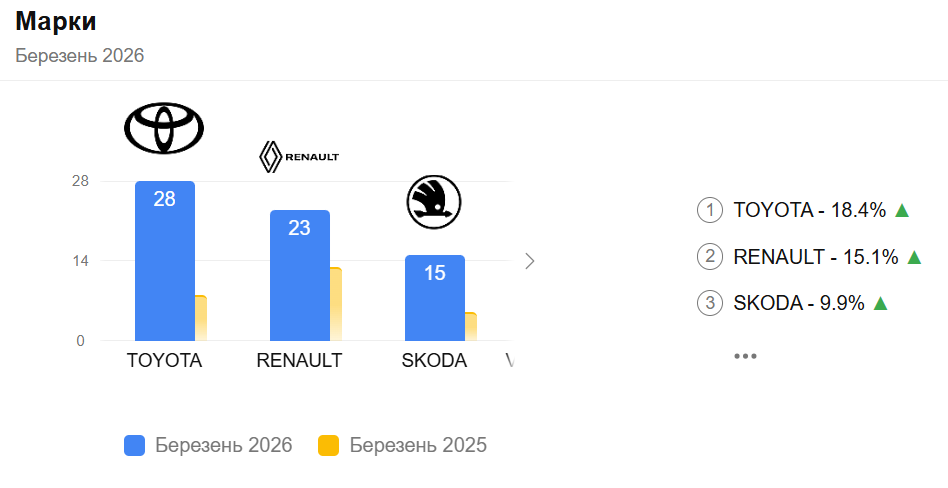Select the blue Skoda bar showing 15

434,300
